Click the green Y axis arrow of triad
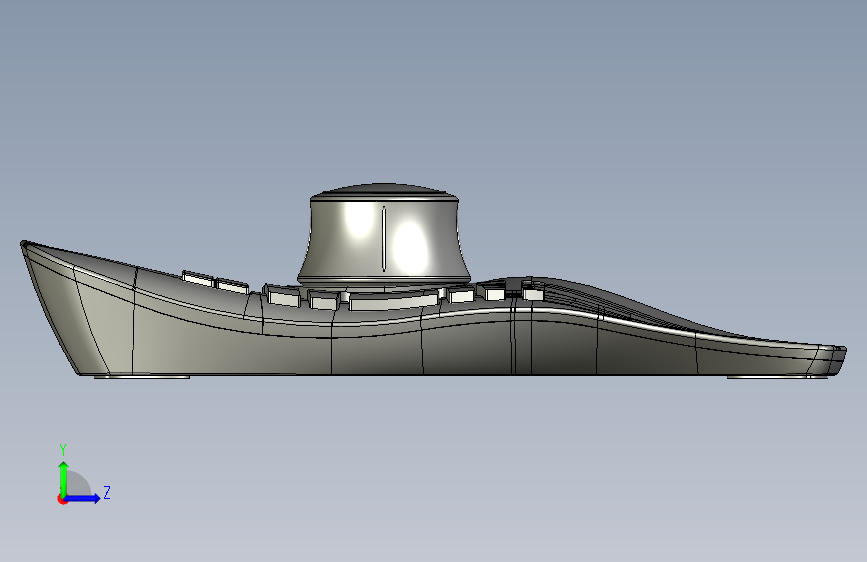The image size is (867, 562). point(64,478)
